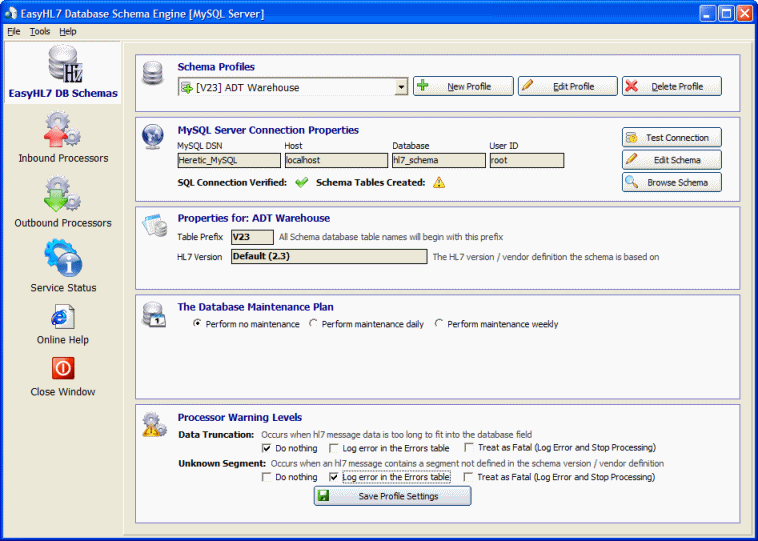Toggle Unknown Segment Log error in Errors table
This screenshot has width=758, height=541.
point(334,477)
